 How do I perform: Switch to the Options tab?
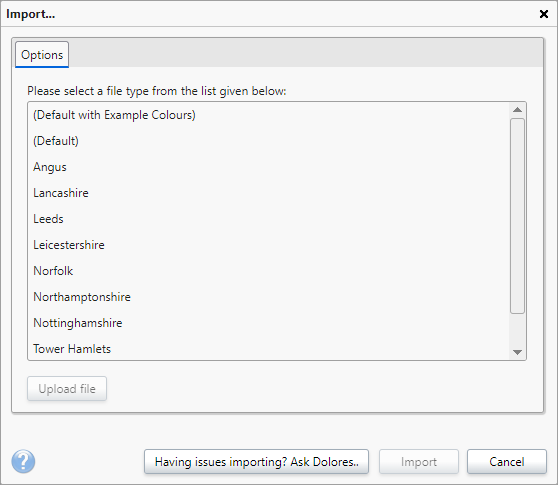pyautogui.click(x=42, y=55)
